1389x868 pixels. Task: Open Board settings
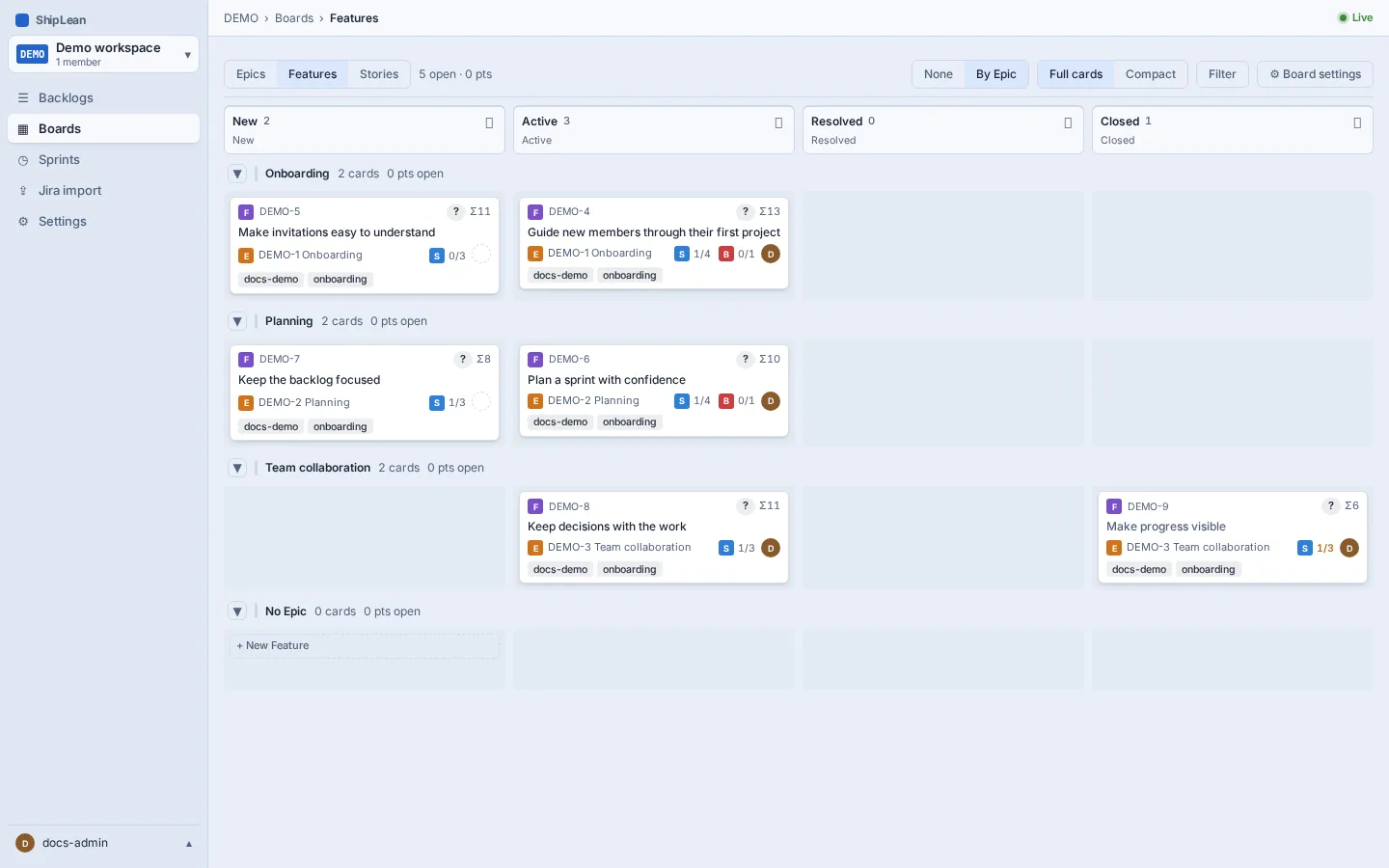click(x=1315, y=74)
